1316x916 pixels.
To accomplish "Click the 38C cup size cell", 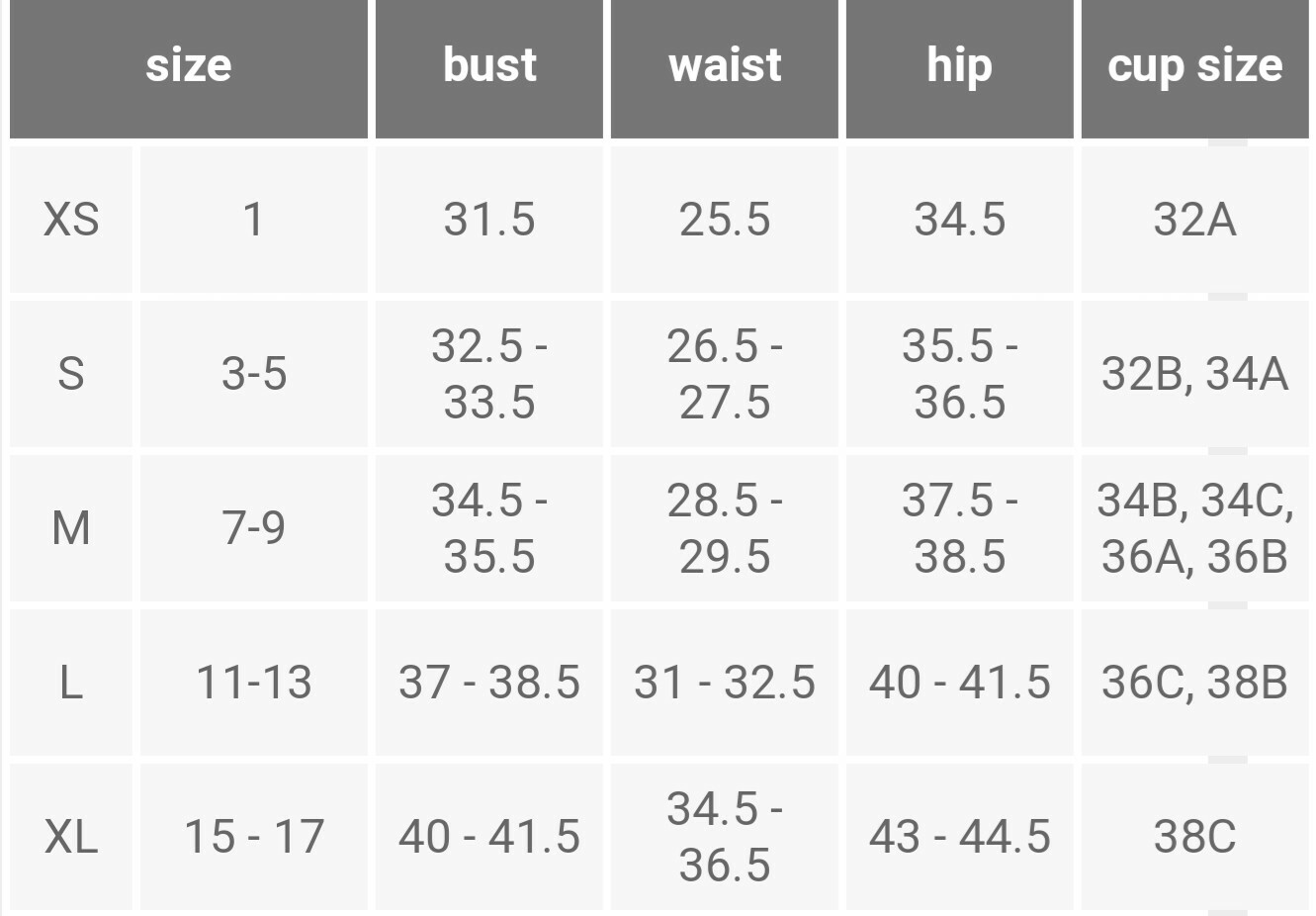I will pyautogui.click(x=1195, y=836).
